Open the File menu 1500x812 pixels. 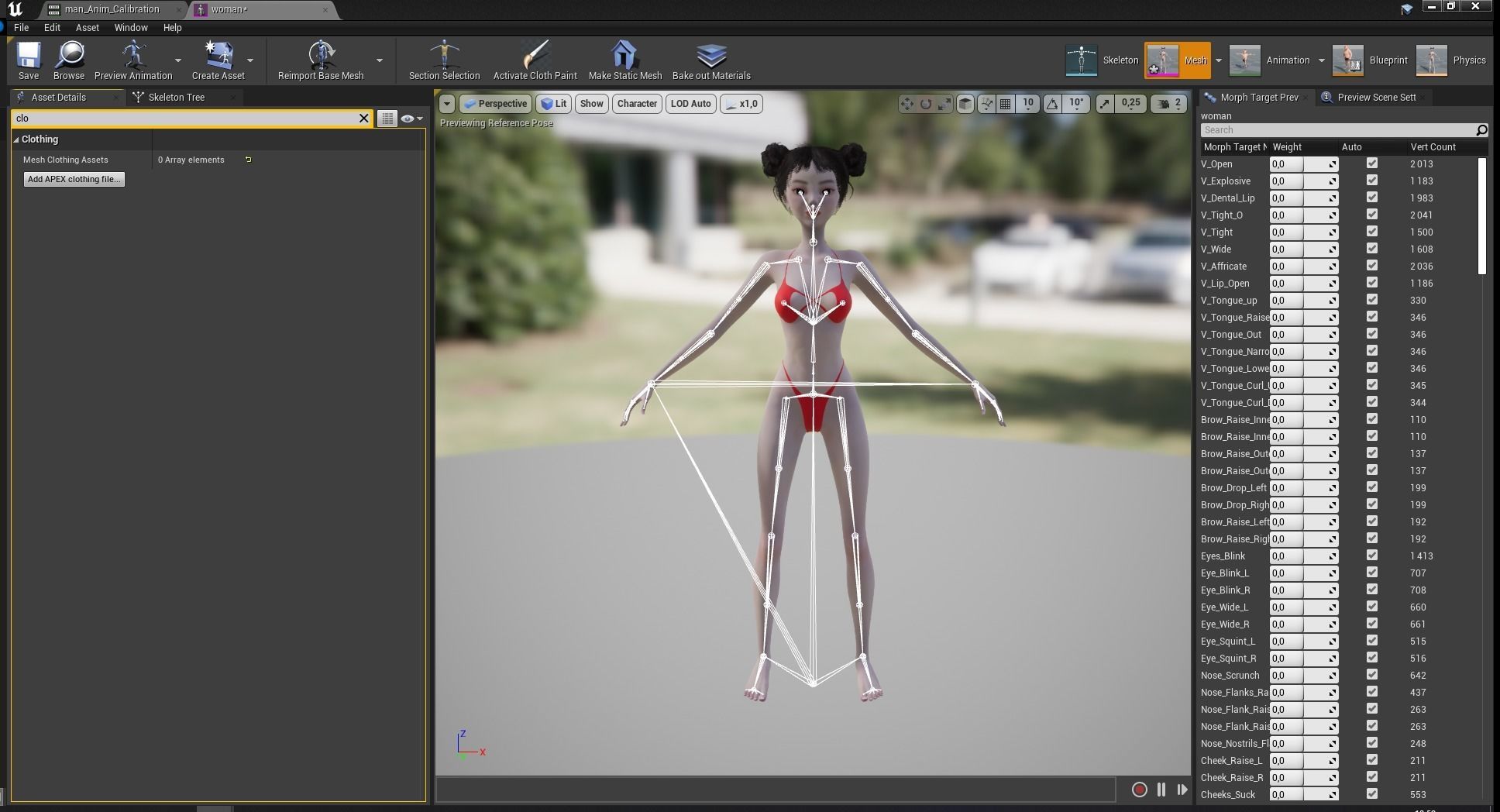[22, 28]
